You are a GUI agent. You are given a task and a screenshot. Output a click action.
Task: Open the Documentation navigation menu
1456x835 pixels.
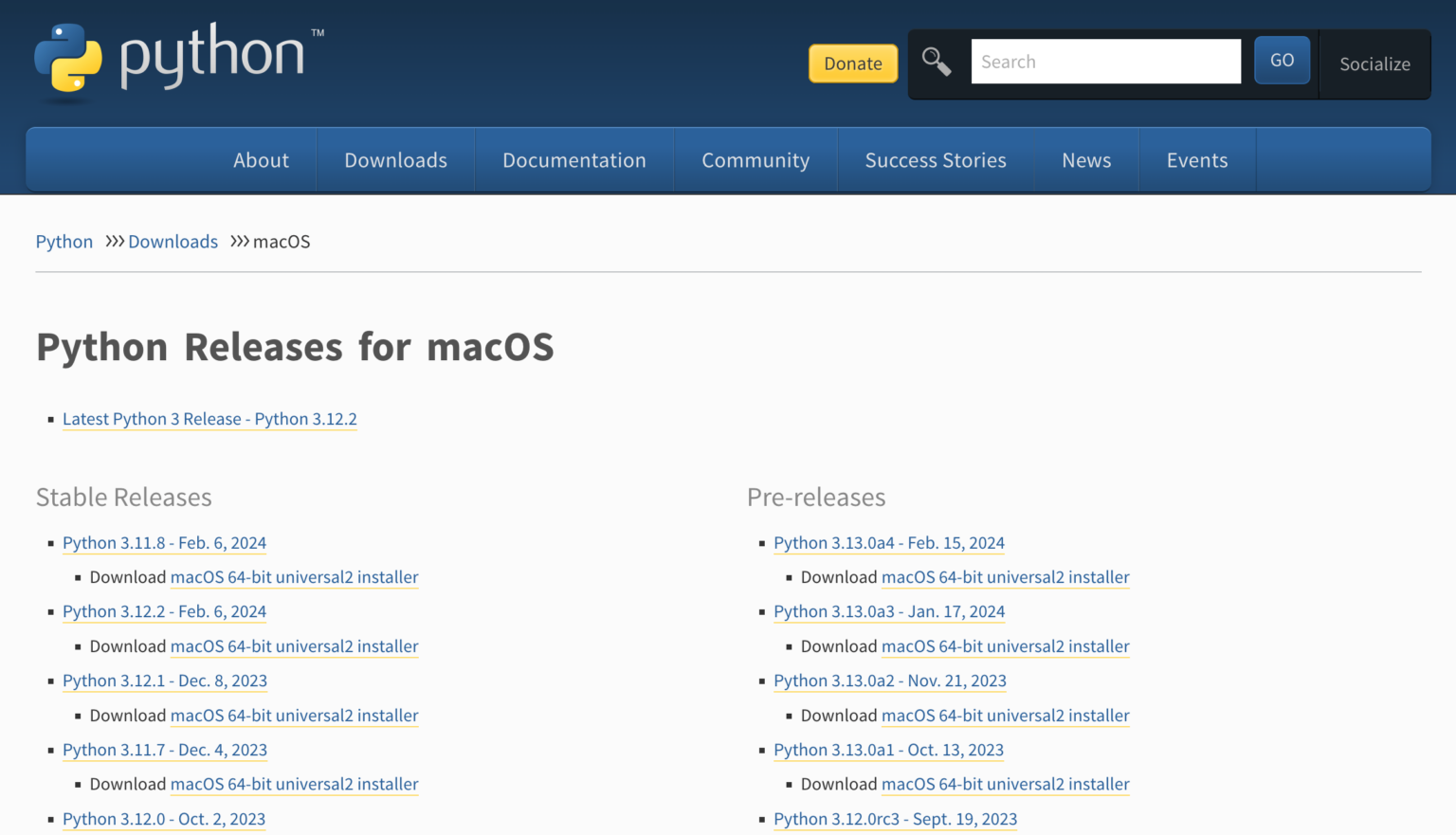[x=574, y=159]
